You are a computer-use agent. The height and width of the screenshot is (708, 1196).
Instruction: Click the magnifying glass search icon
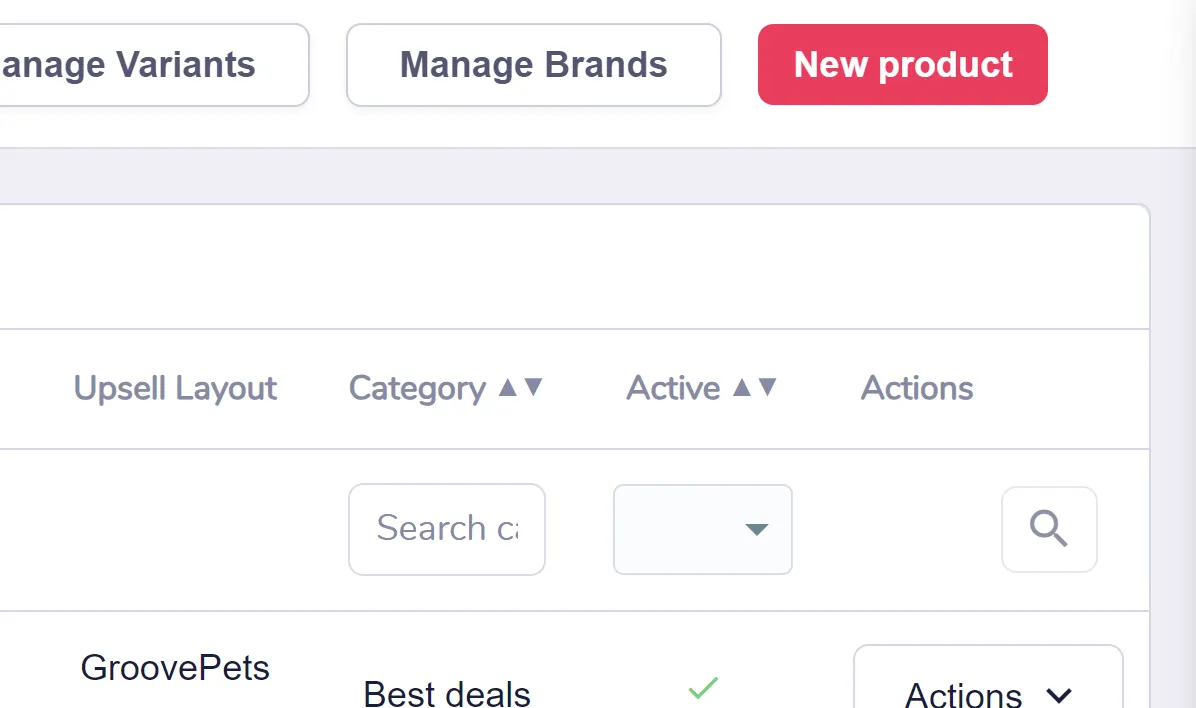[1049, 529]
